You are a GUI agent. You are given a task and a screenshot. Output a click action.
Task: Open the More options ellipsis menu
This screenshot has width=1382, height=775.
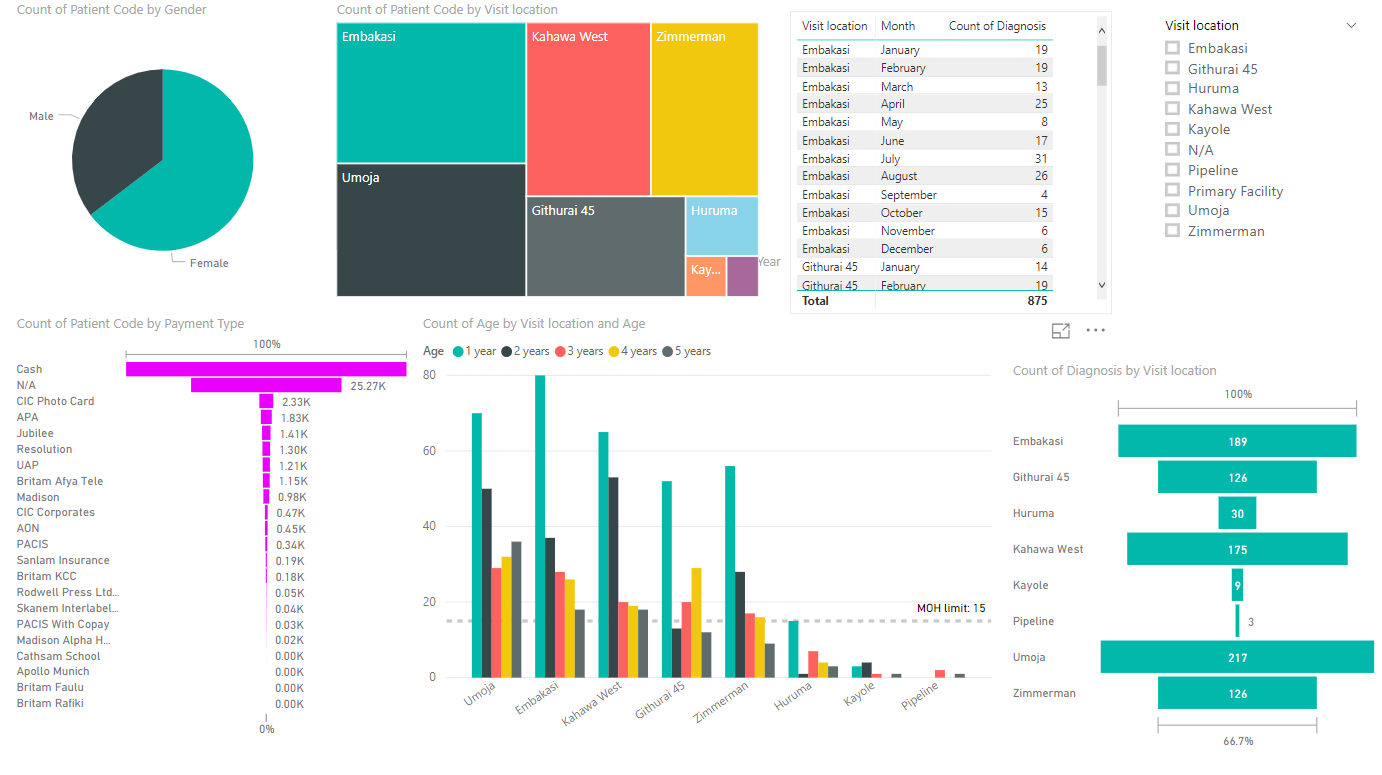pyautogui.click(x=1096, y=331)
